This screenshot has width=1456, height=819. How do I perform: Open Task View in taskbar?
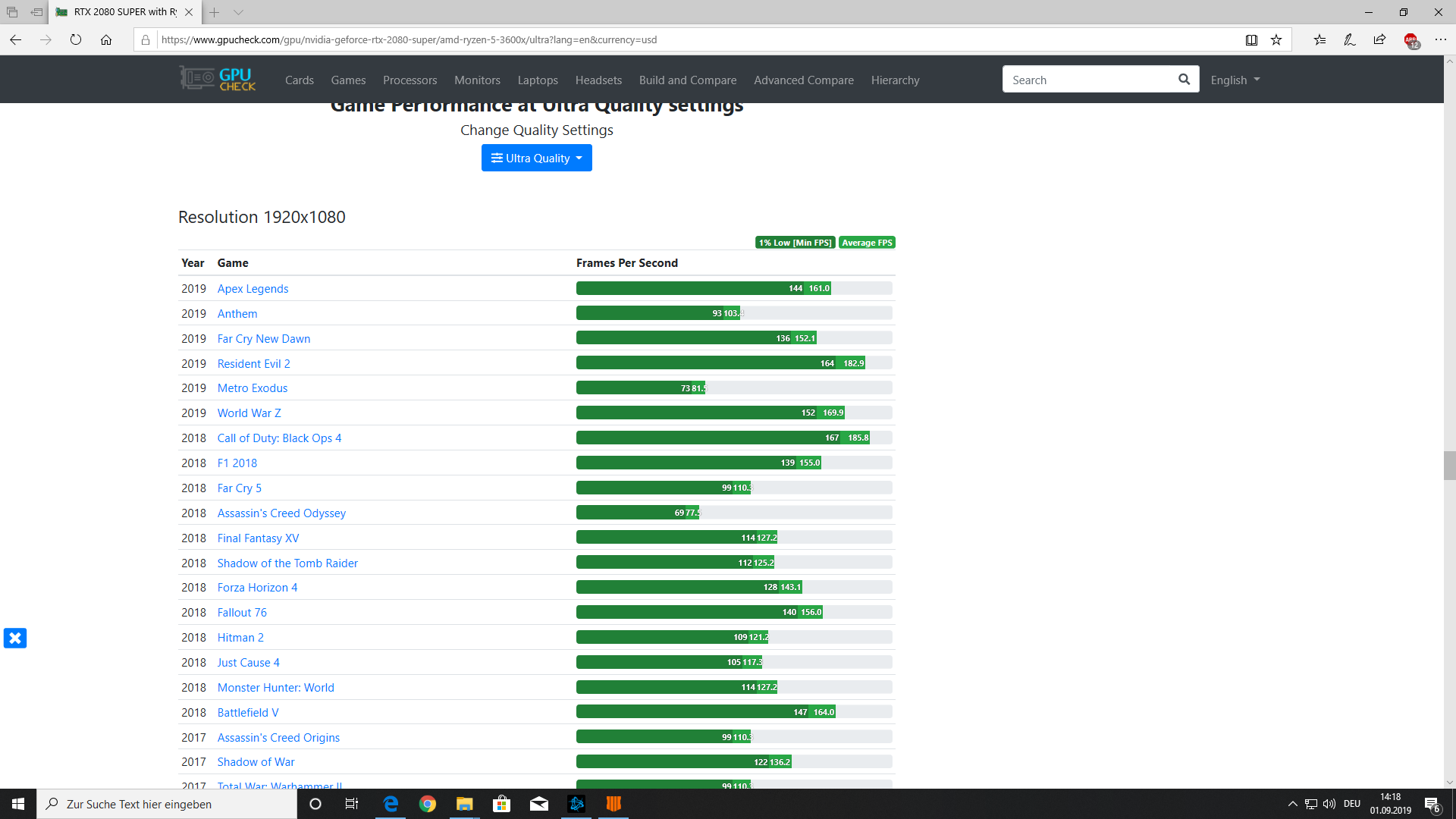pyautogui.click(x=352, y=804)
